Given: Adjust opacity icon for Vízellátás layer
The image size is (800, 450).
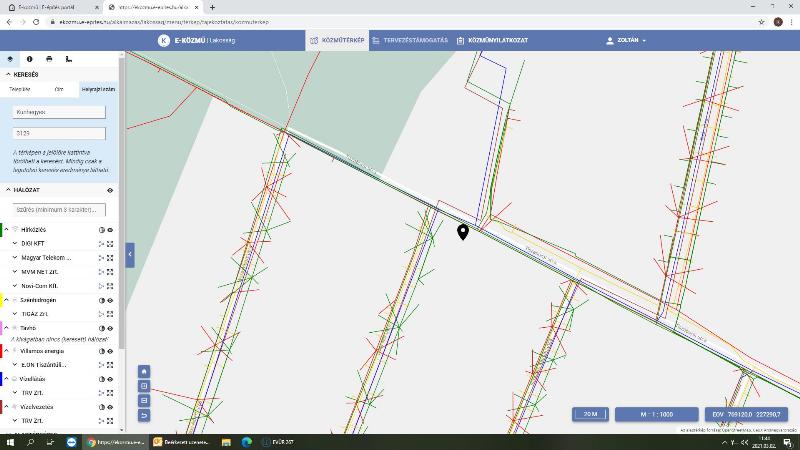Looking at the screenshot, I should [x=101, y=379].
